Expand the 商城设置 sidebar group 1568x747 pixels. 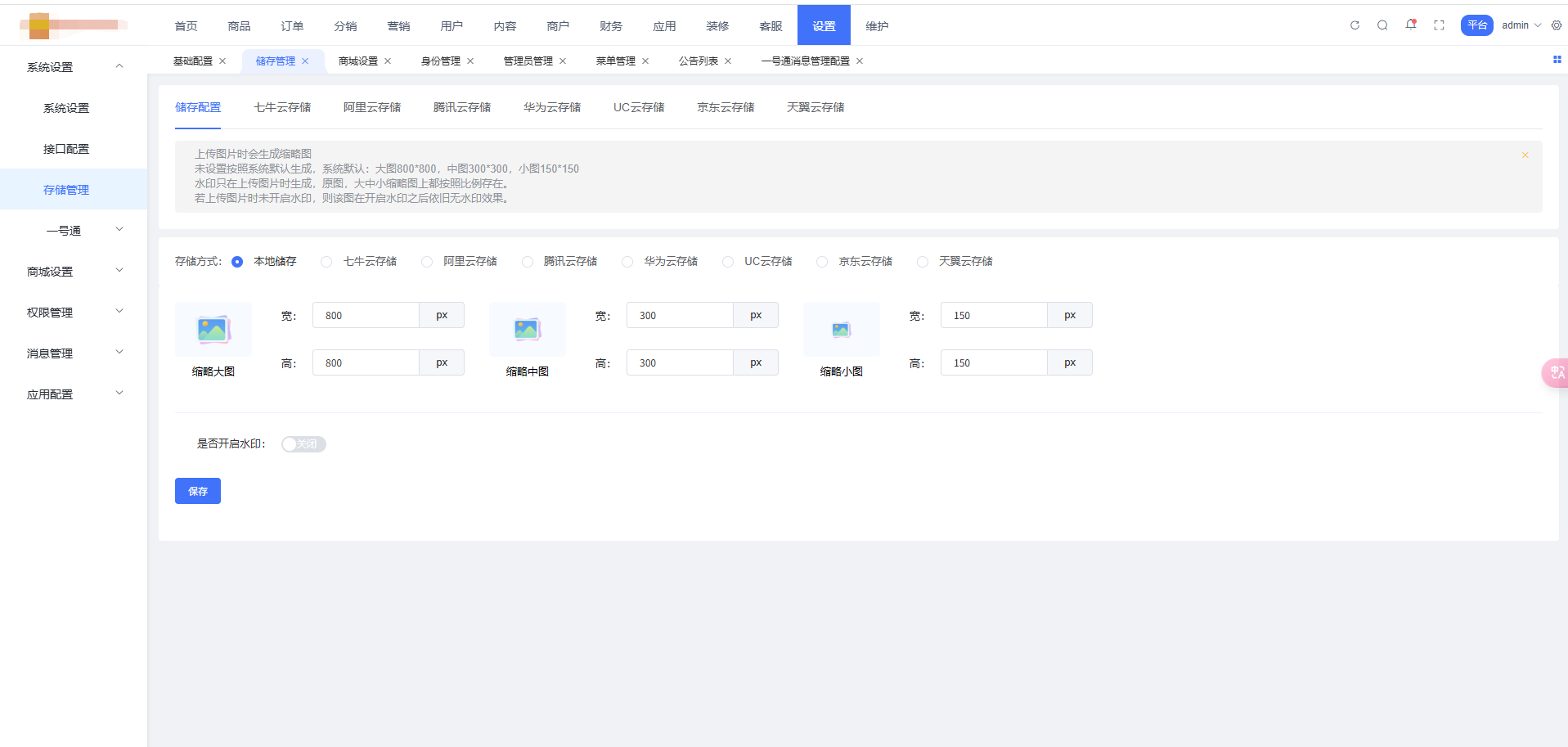tap(119, 271)
